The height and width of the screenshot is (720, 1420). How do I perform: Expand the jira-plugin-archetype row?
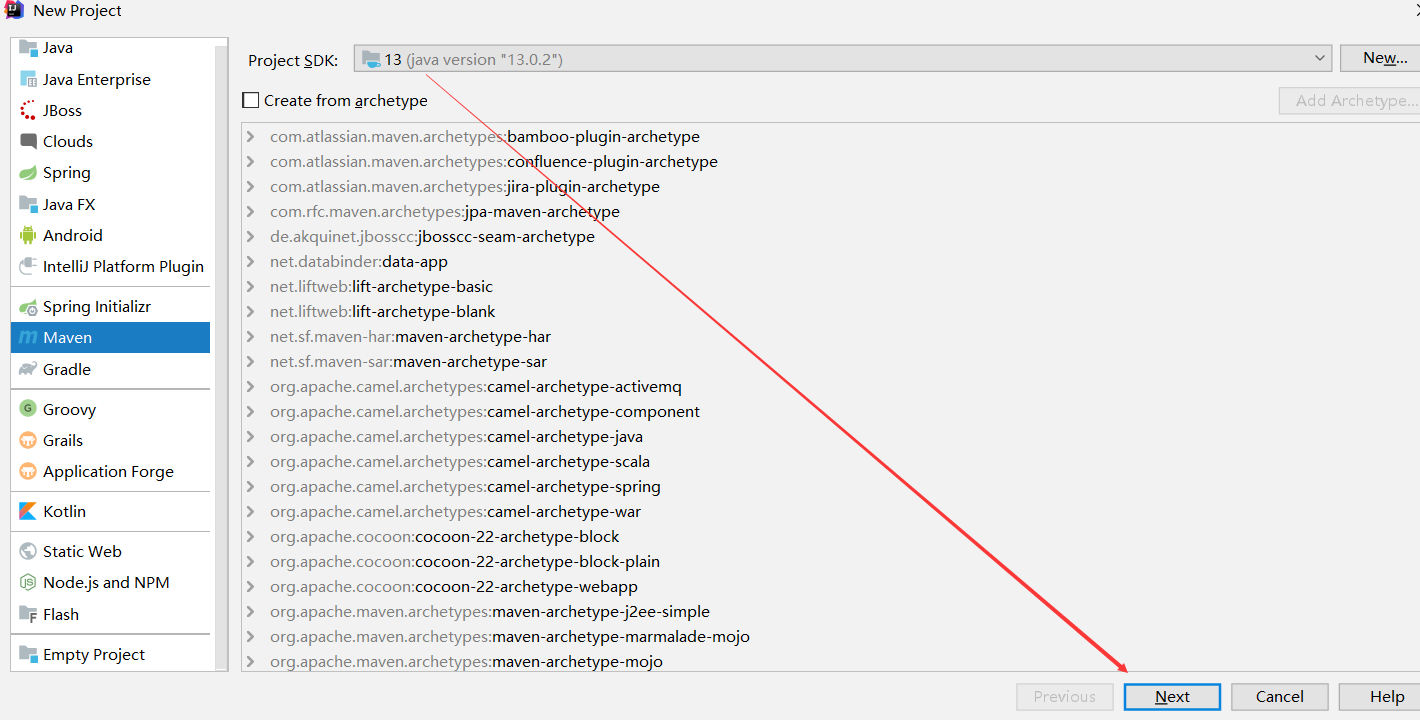pos(250,187)
